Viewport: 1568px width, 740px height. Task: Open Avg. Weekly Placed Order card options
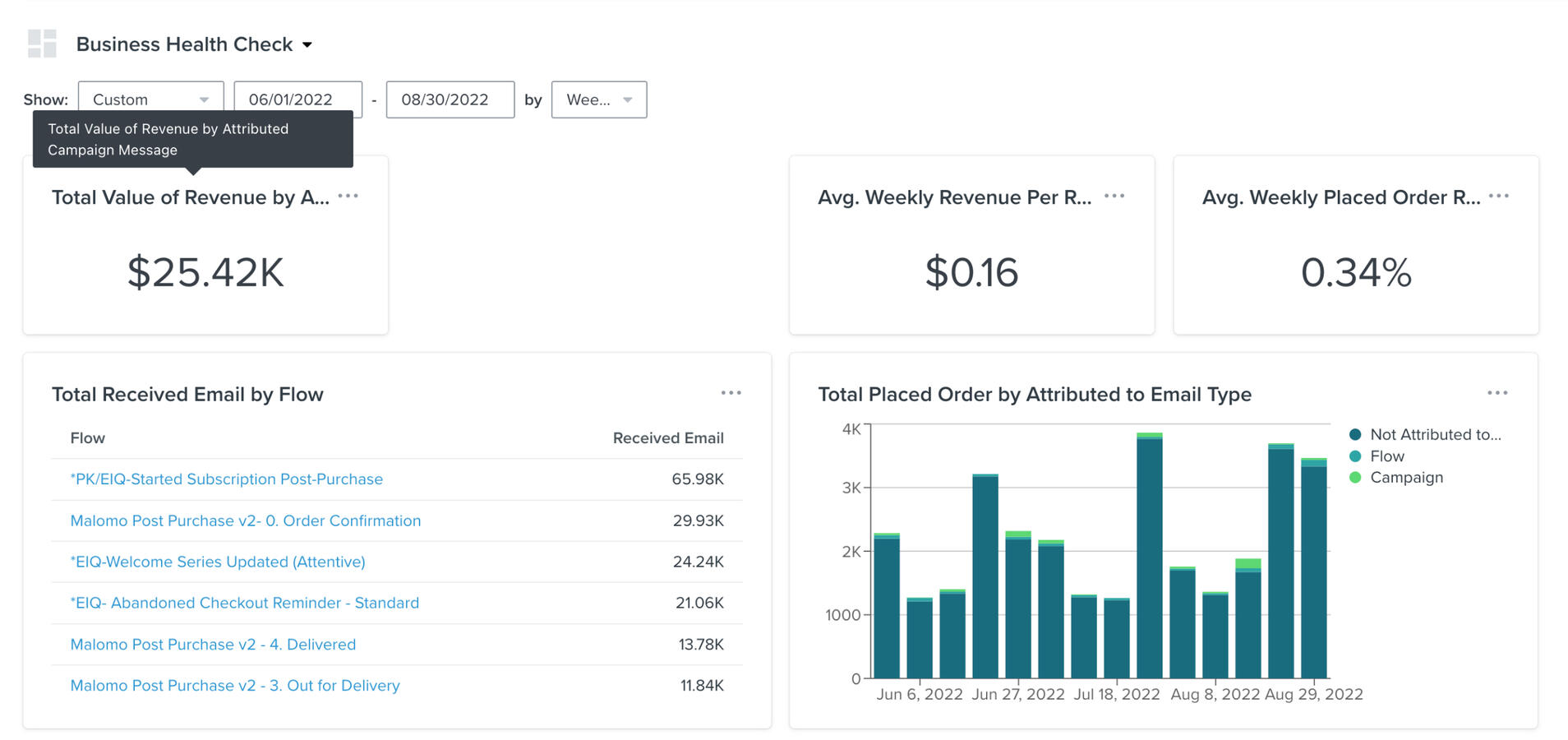[x=1498, y=197]
